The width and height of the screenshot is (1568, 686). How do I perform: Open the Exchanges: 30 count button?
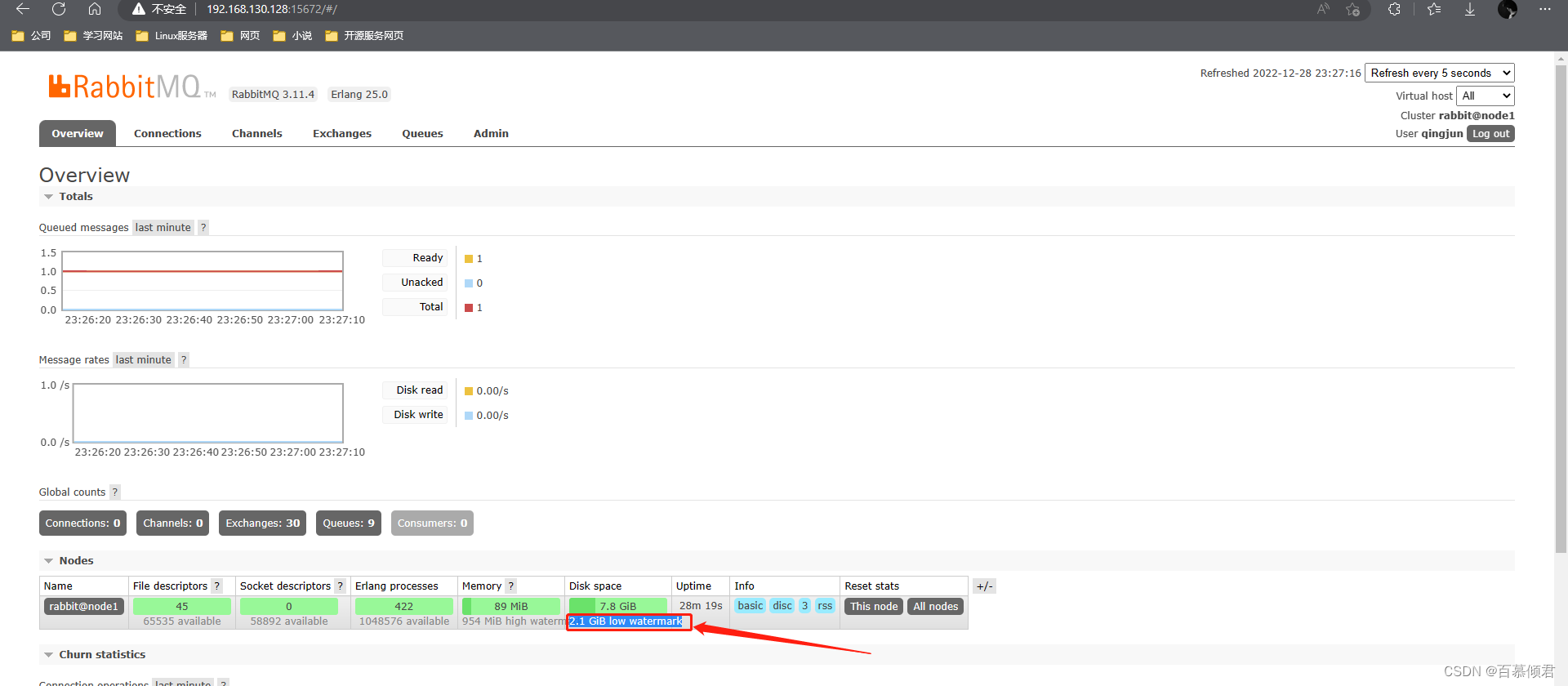click(262, 523)
